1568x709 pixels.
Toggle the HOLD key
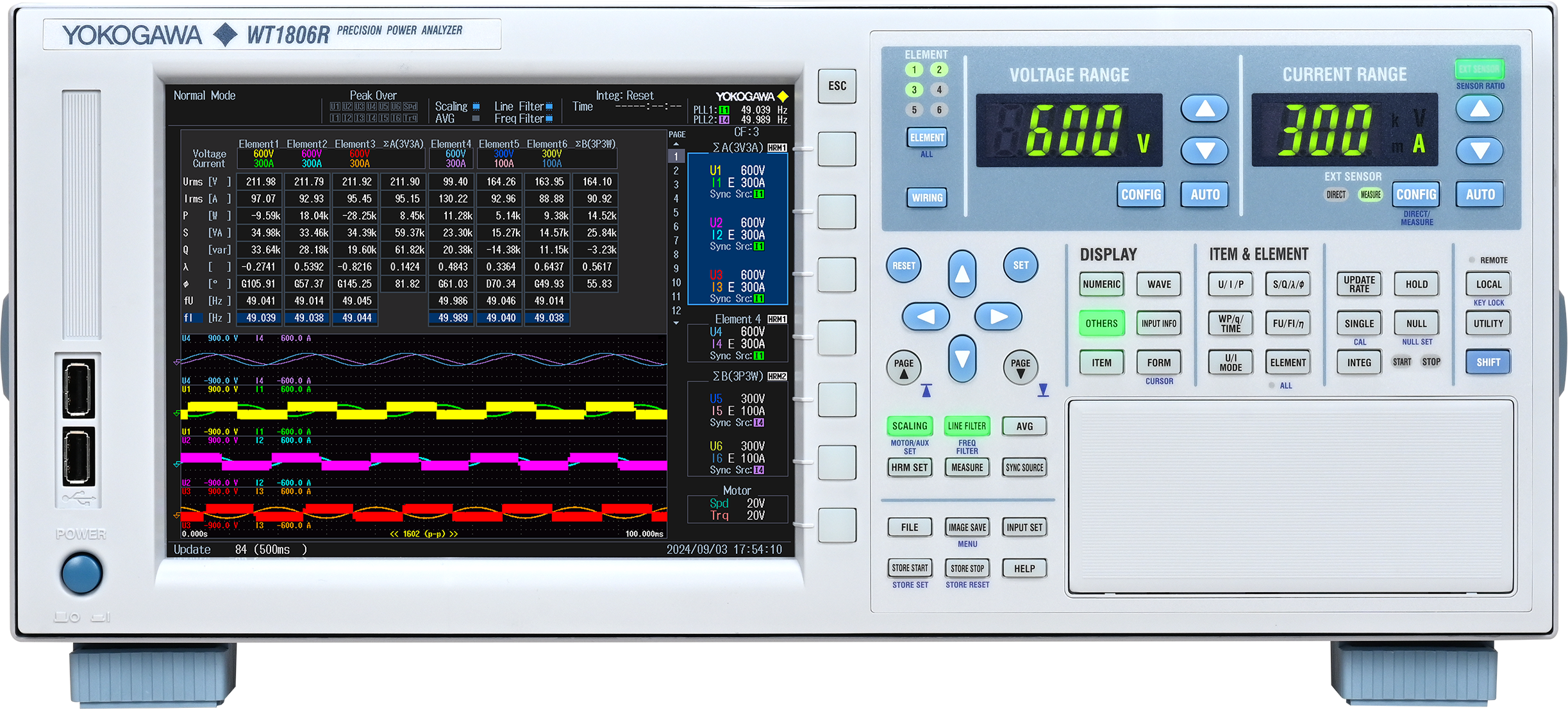(x=1417, y=284)
